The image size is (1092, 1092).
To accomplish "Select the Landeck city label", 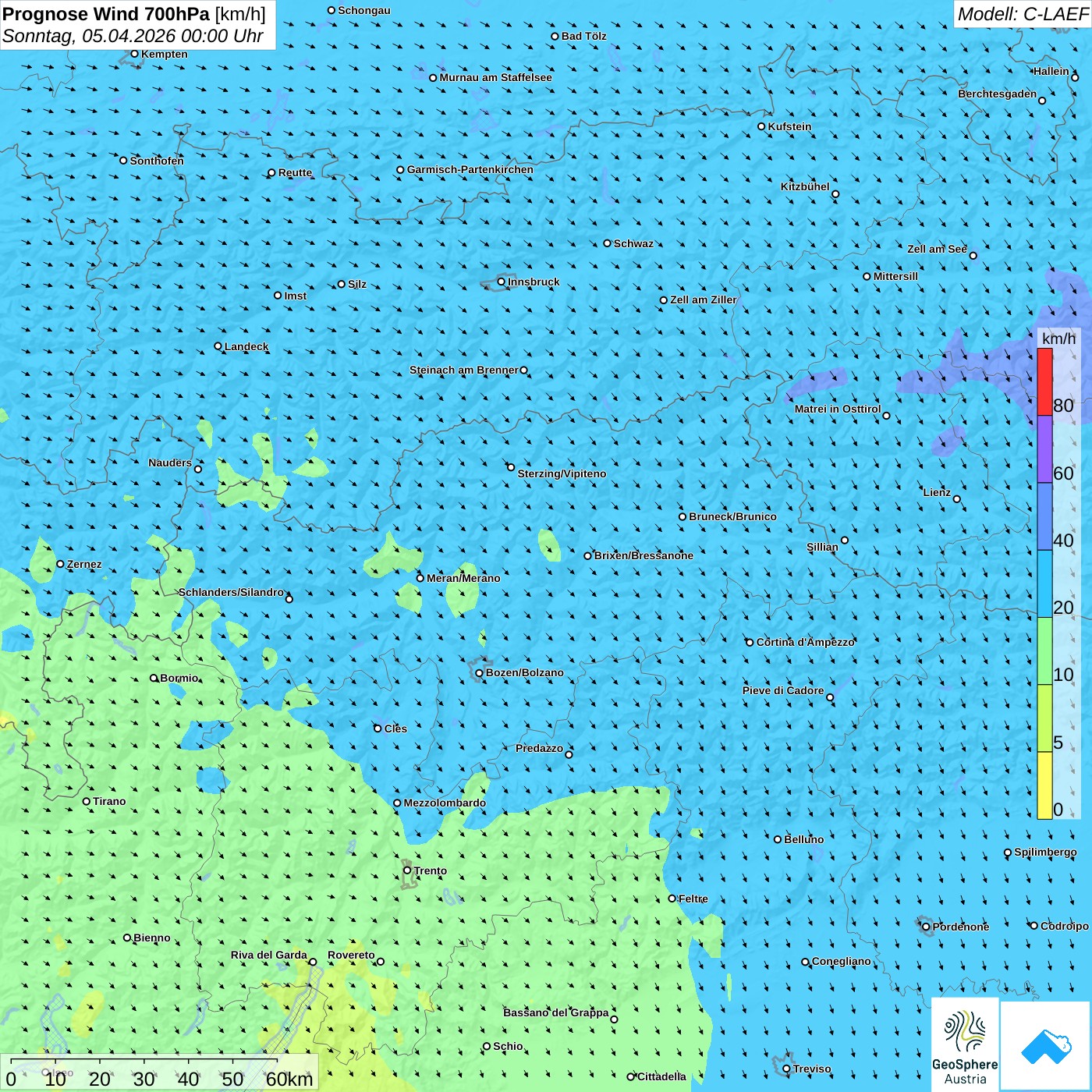I will tap(246, 346).
